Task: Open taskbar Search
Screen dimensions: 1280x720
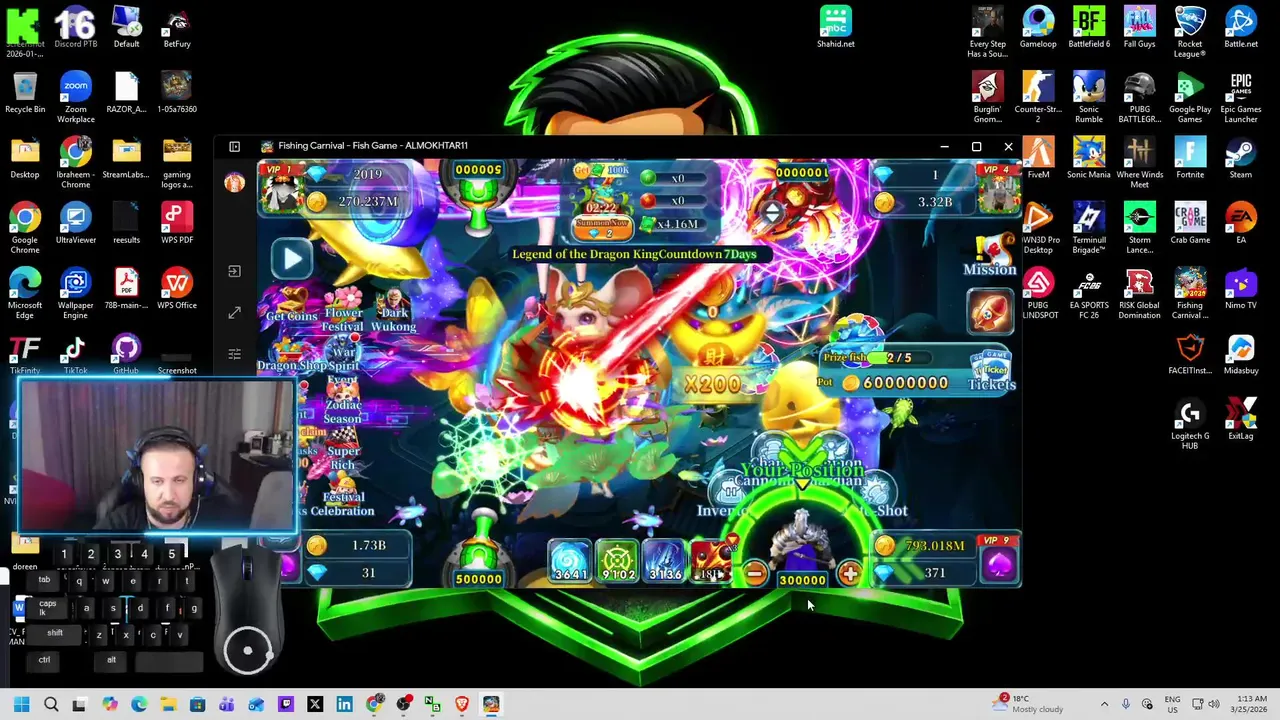Action: (51, 704)
